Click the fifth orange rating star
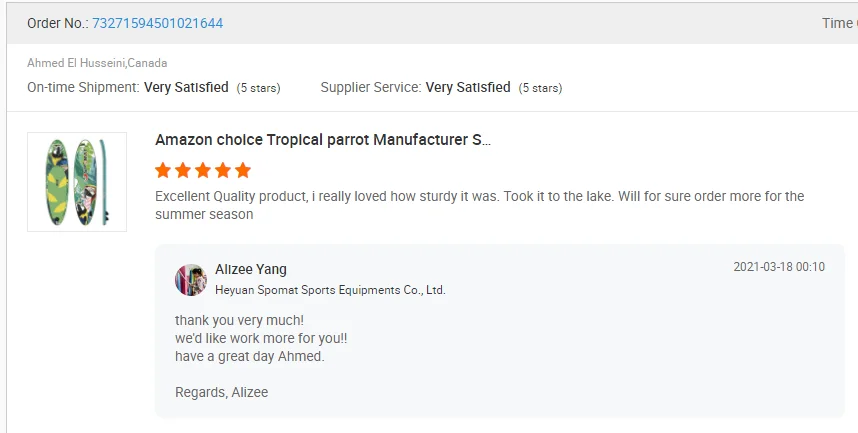 pos(242,170)
